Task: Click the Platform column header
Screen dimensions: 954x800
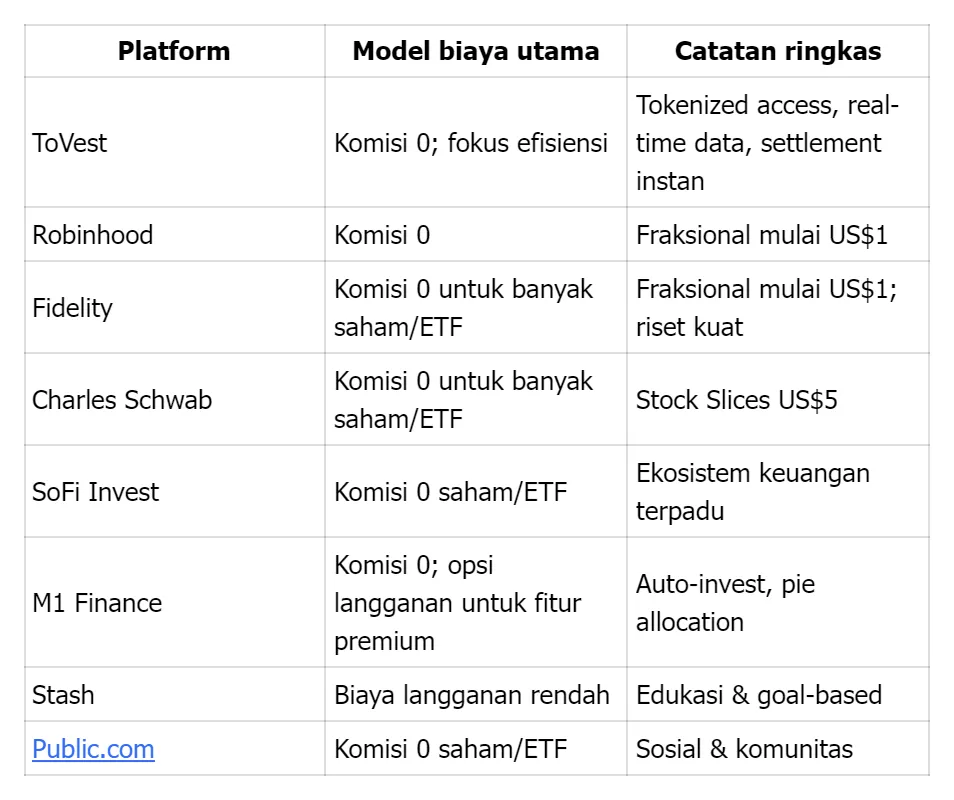Action: [x=174, y=52]
